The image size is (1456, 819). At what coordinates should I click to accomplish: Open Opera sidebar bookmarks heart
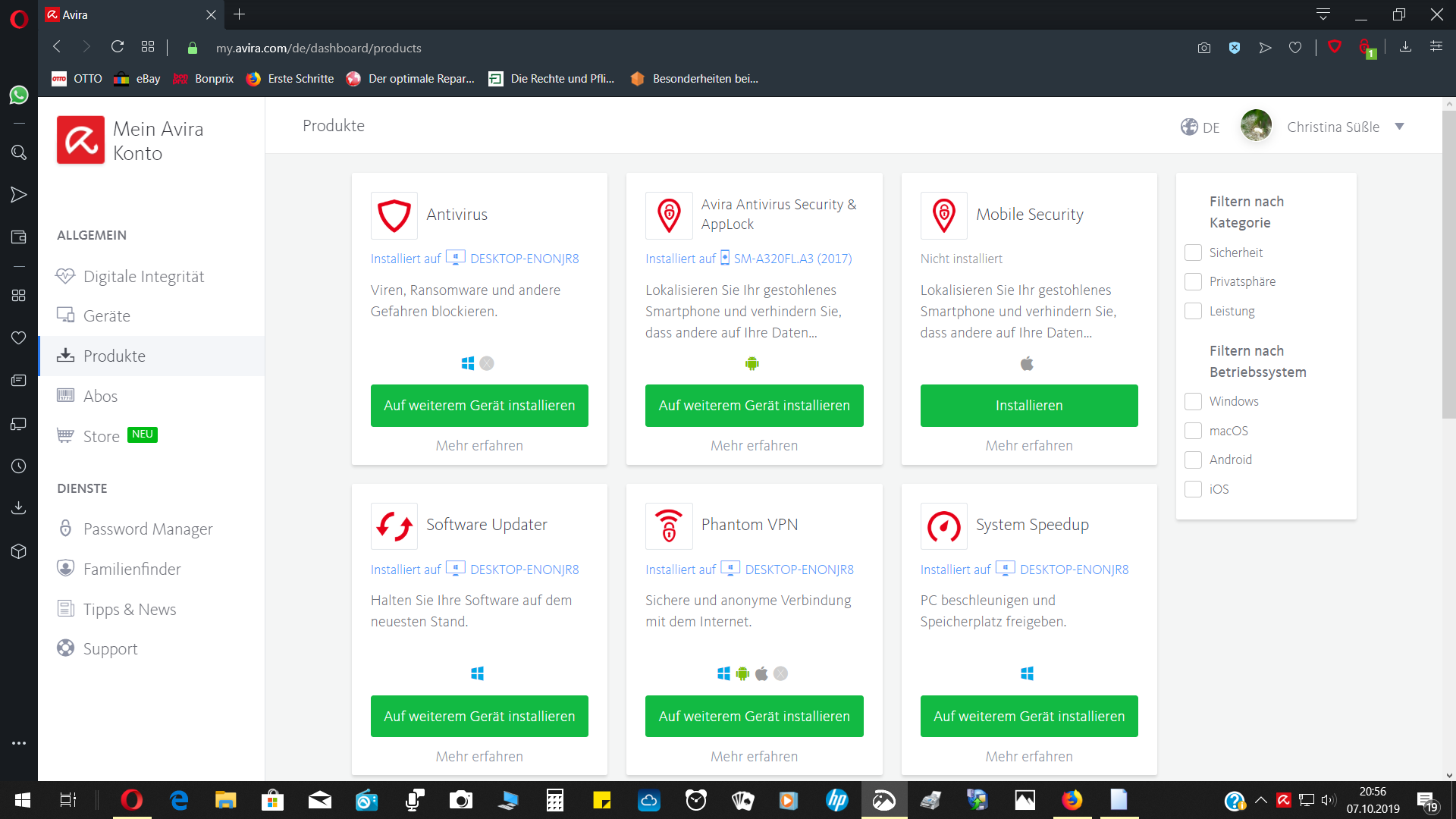click(x=19, y=337)
